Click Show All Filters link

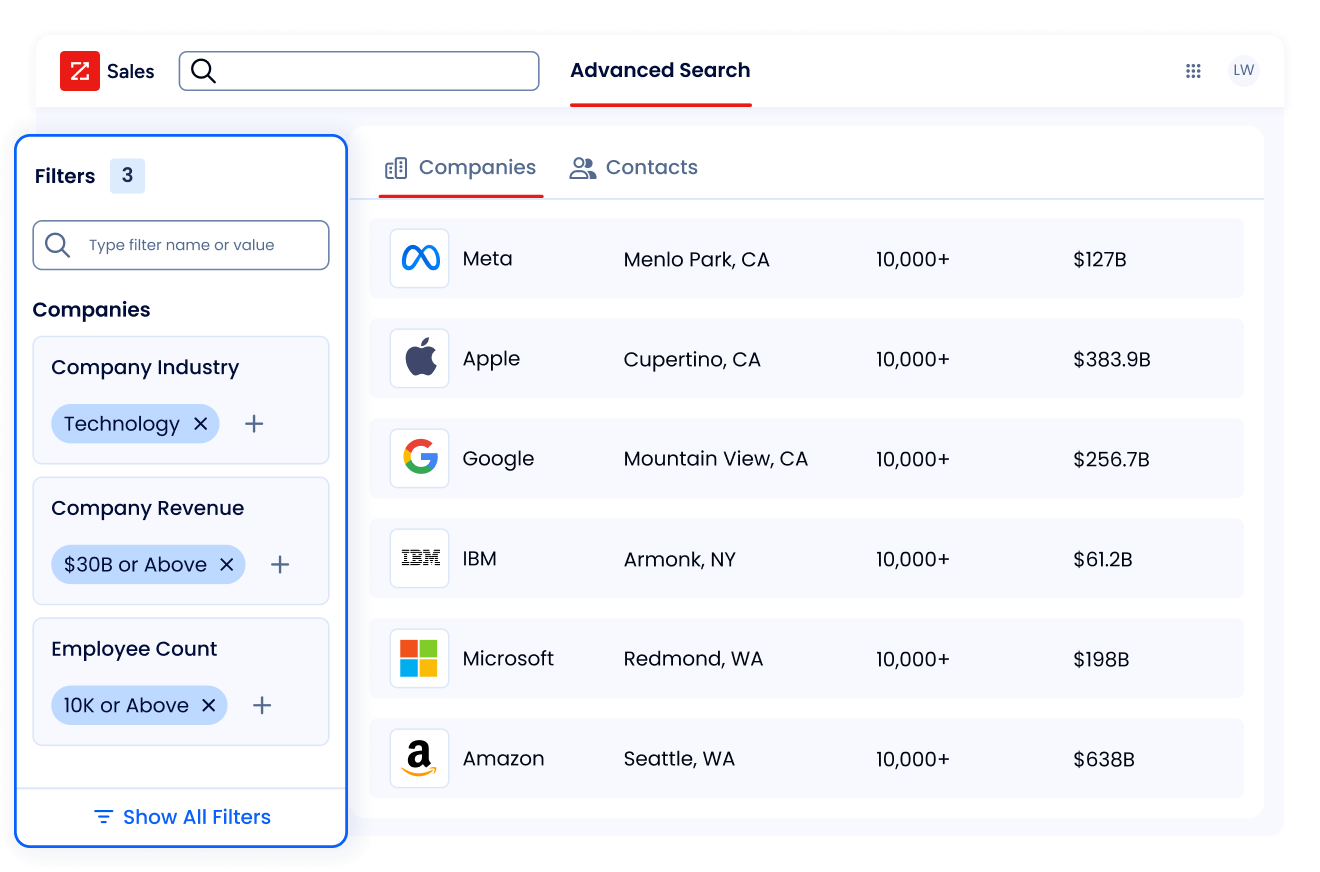pos(182,817)
